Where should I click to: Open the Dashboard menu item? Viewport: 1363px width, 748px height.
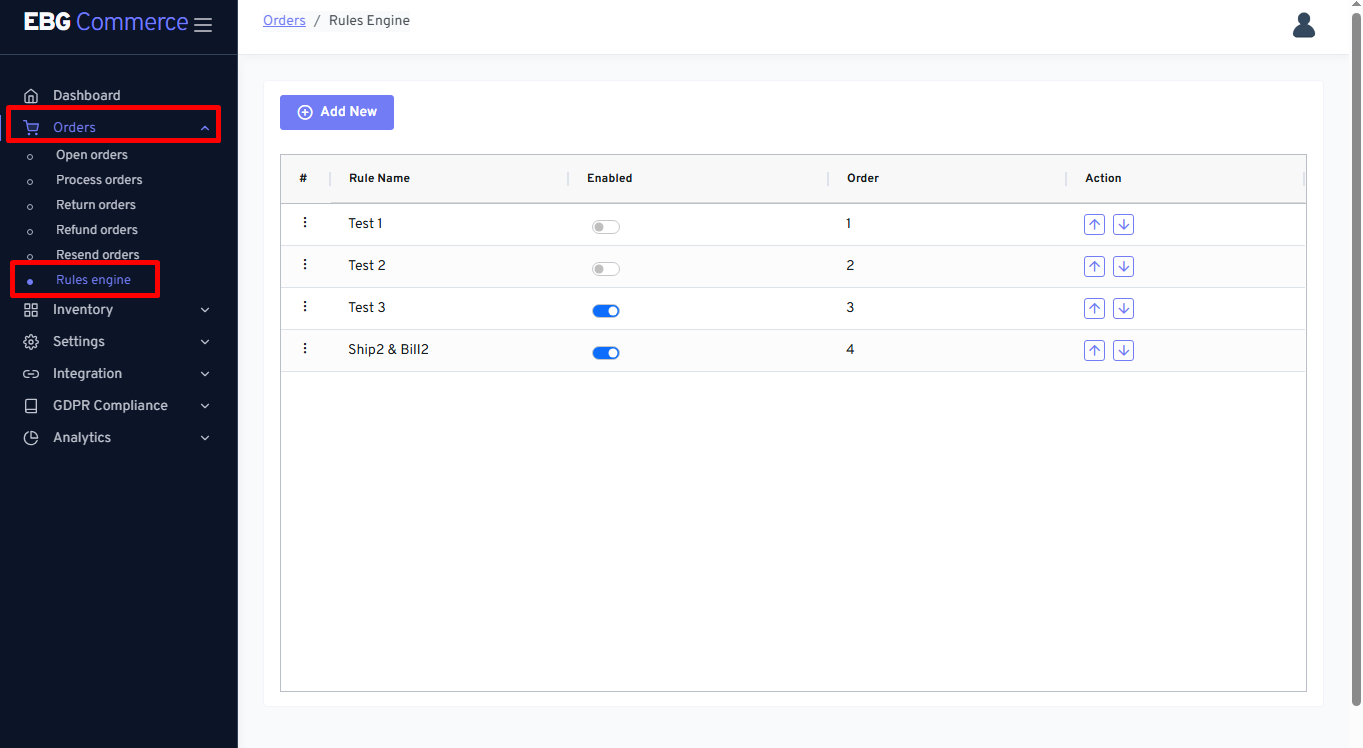point(86,96)
